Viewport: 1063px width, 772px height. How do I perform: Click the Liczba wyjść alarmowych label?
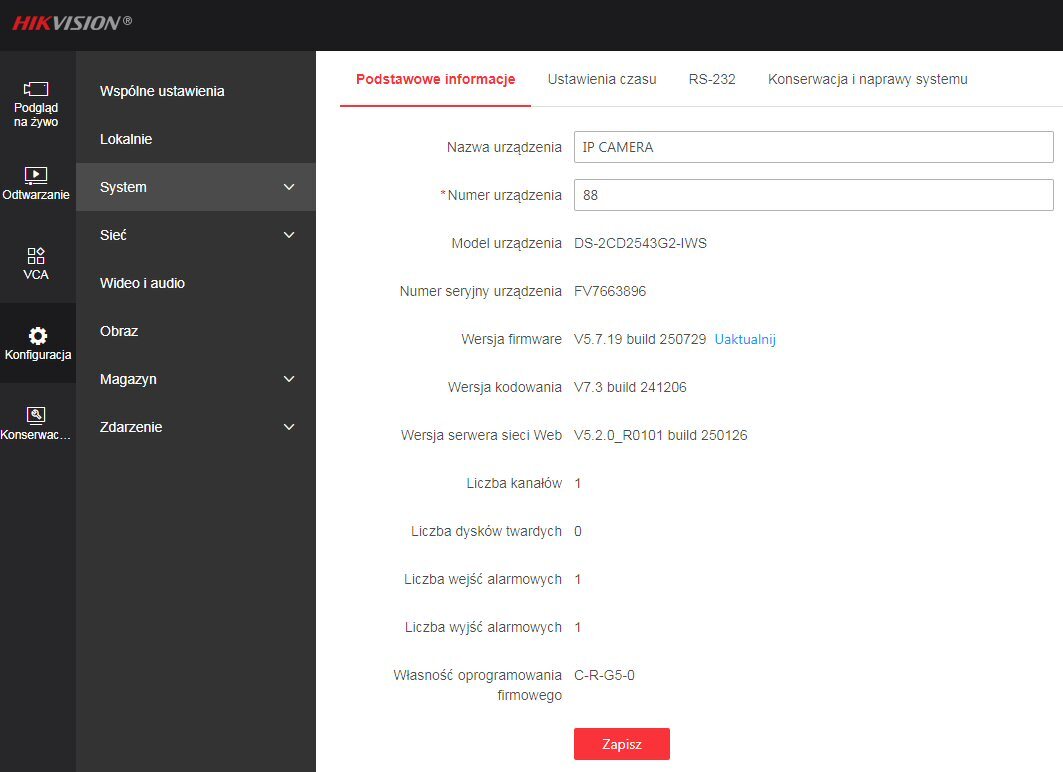click(x=483, y=628)
